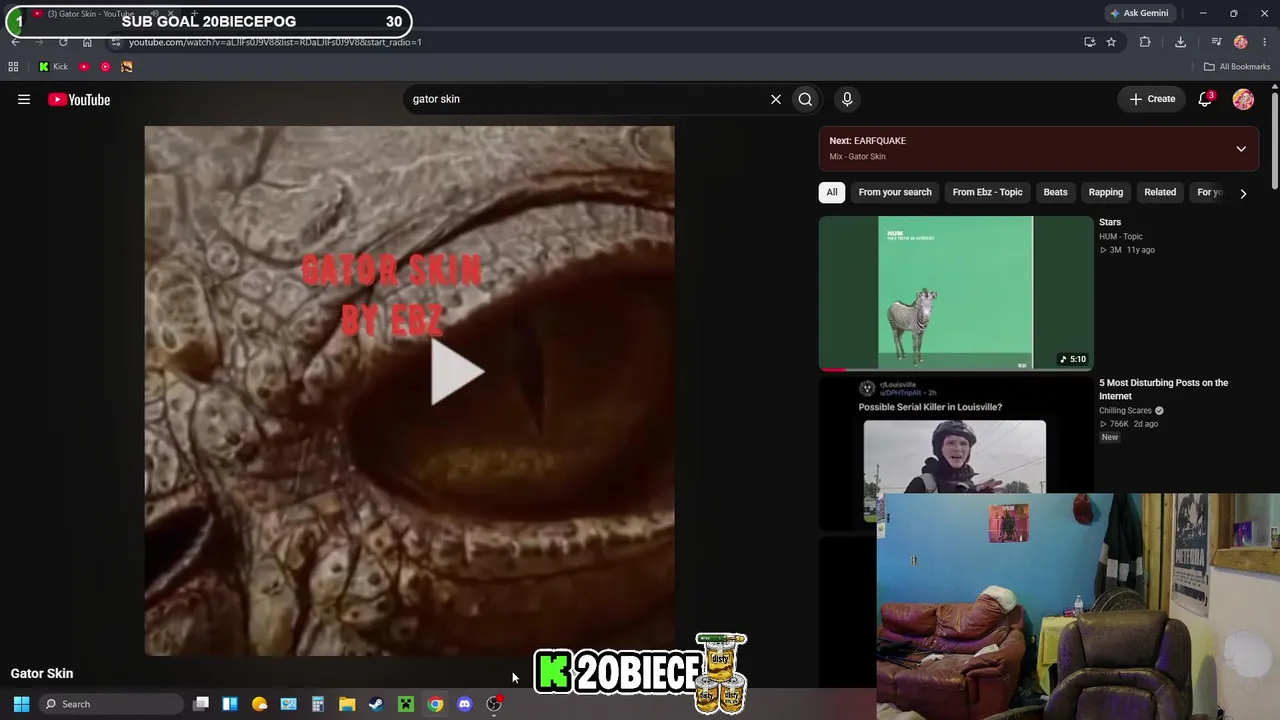The height and width of the screenshot is (720, 1280).
Task: Install app from the address bar icon
Action: pos(1089,42)
